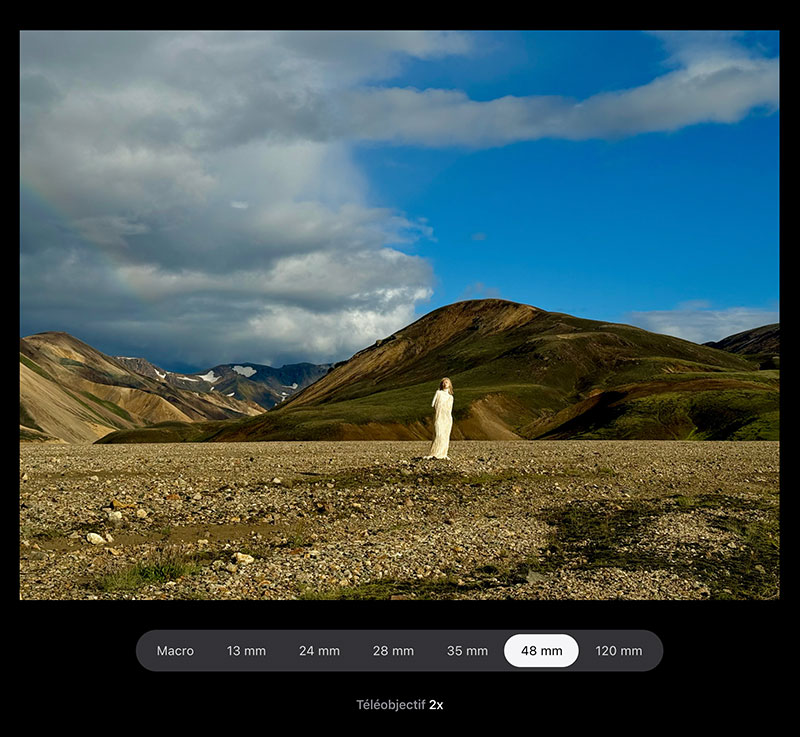
Task: Select the 28 mm focal length
Action: 393,651
